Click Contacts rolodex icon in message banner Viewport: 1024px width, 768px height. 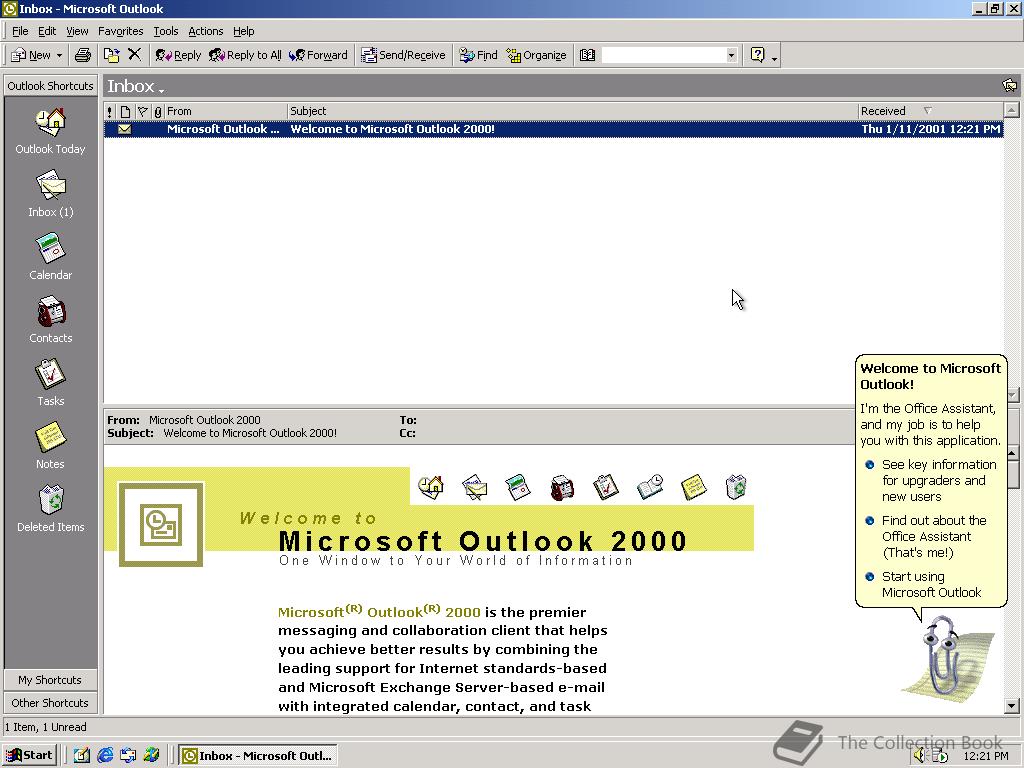[x=562, y=487]
